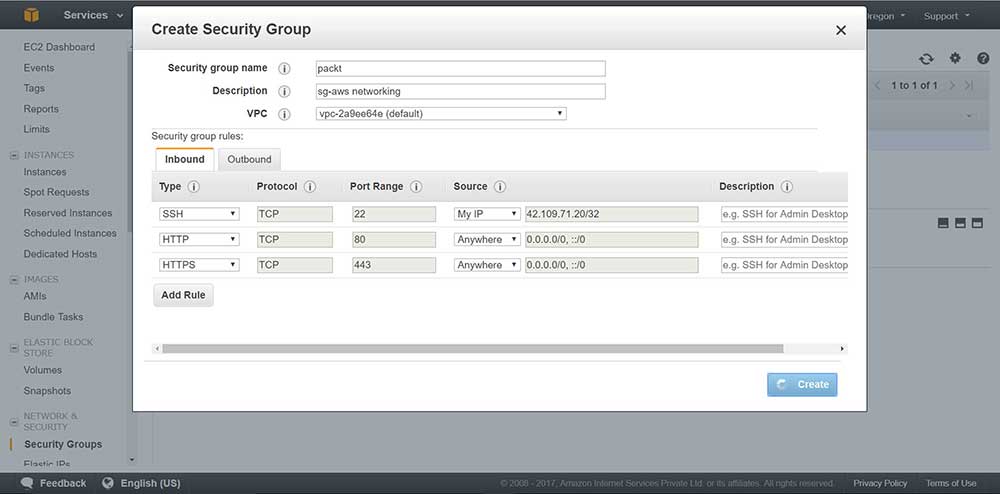Close the Create Security Group dialog

point(841,30)
